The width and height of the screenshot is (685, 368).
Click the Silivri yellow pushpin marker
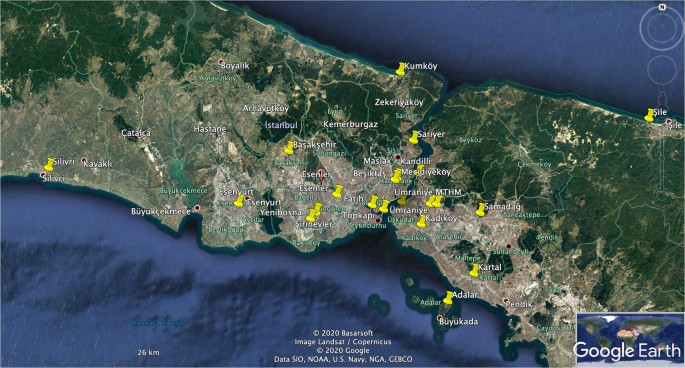click(x=49, y=165)
